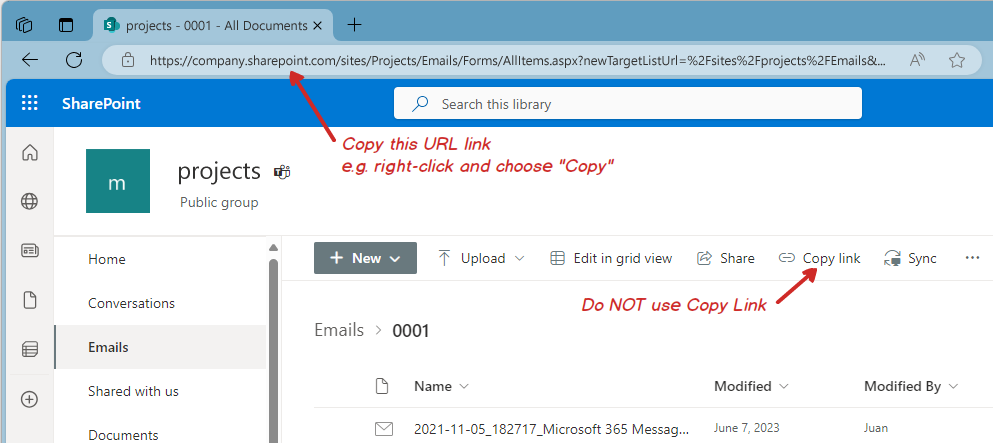Open Shared with us navigation item
993x443 pixels.
(133, 391)
